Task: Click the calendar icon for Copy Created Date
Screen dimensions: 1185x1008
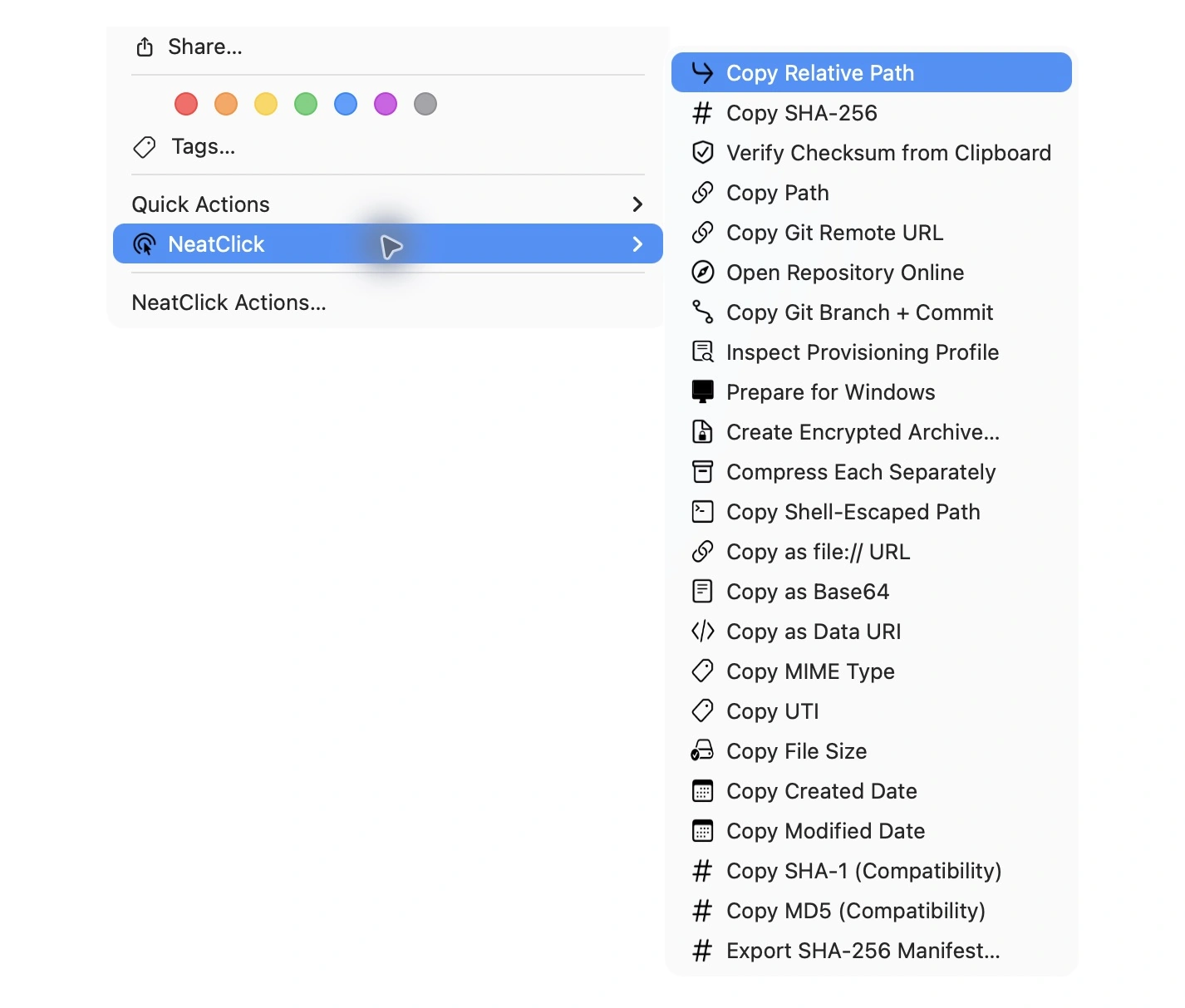Action: pyautogui.click(x=703, y=791)
